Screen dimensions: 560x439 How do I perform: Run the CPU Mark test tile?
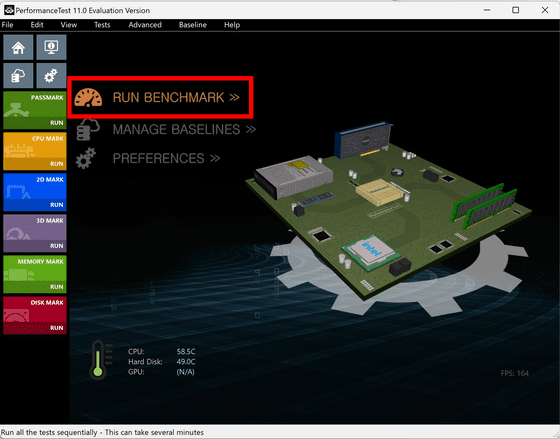click(35, 151)
